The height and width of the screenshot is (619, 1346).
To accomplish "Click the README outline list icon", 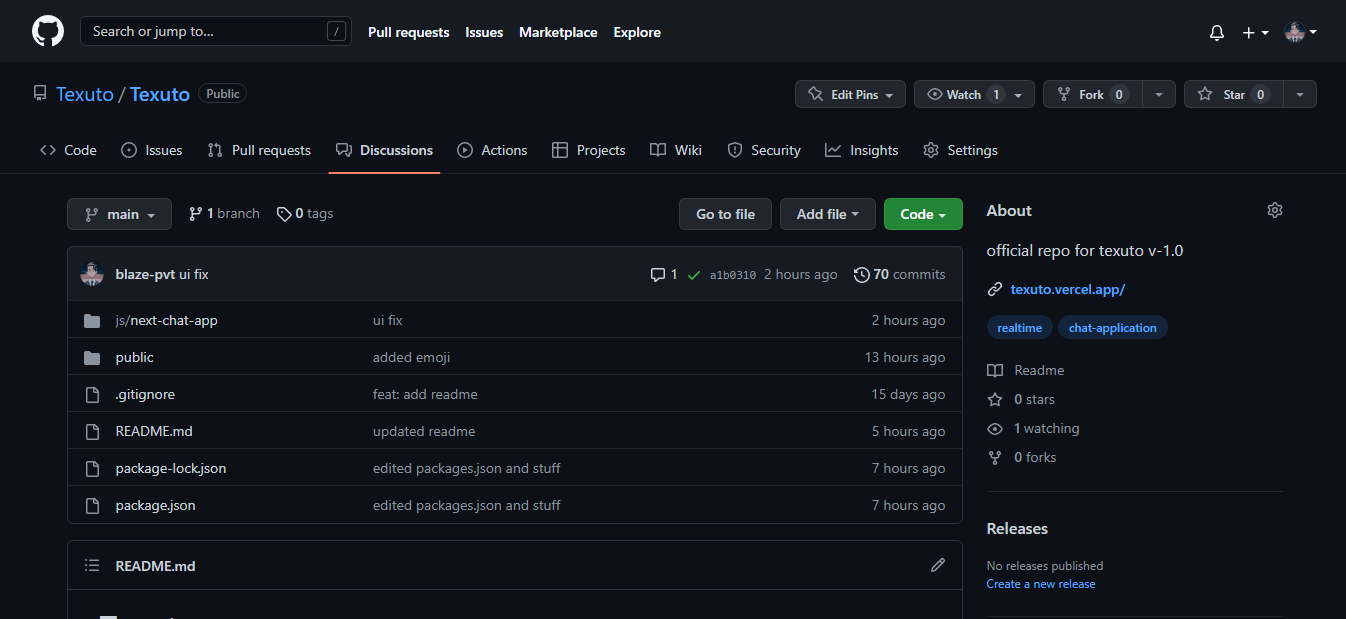I will tap(92, 566).
